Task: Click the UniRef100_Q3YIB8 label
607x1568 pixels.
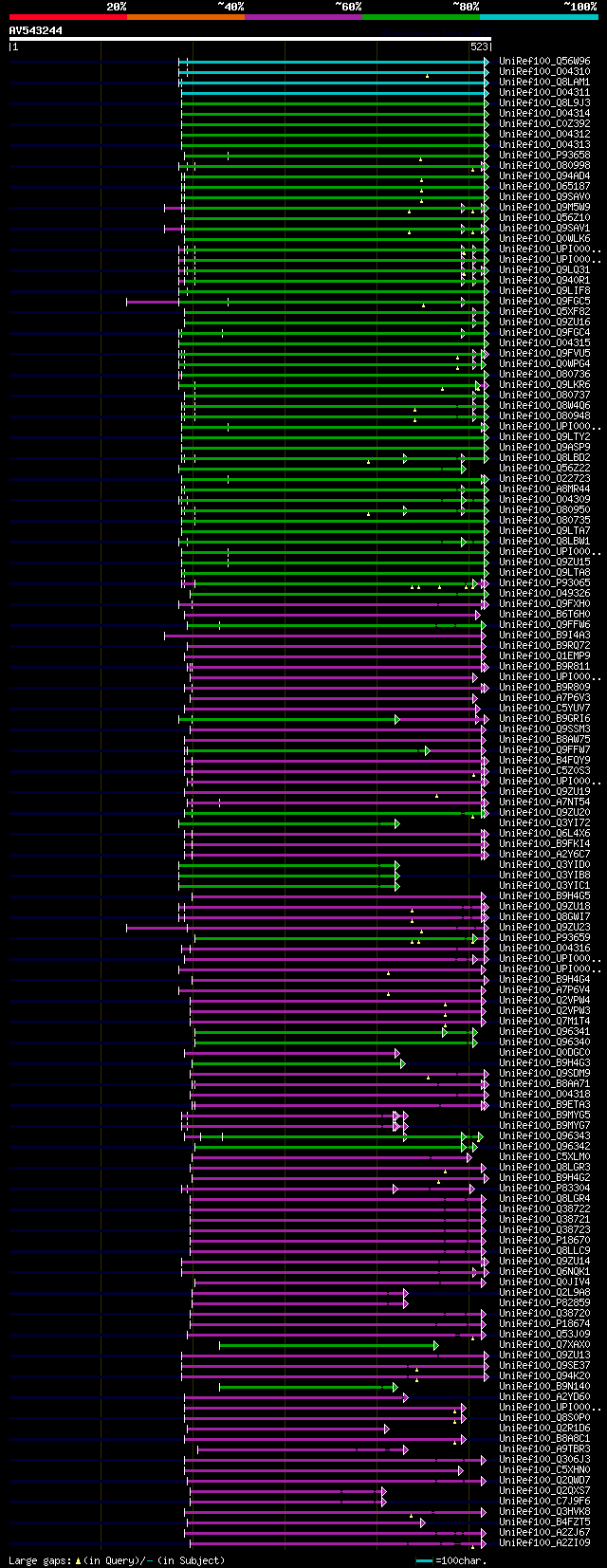Action: (544, 875)
